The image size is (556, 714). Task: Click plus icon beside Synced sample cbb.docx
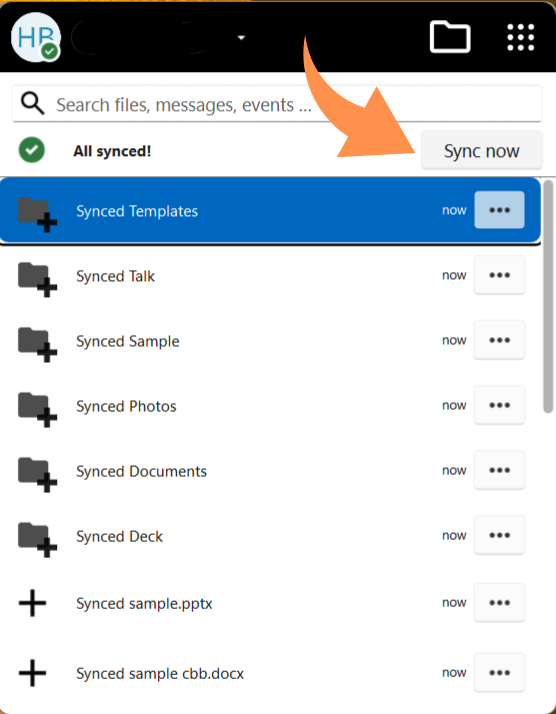click(x=32, y=673)
